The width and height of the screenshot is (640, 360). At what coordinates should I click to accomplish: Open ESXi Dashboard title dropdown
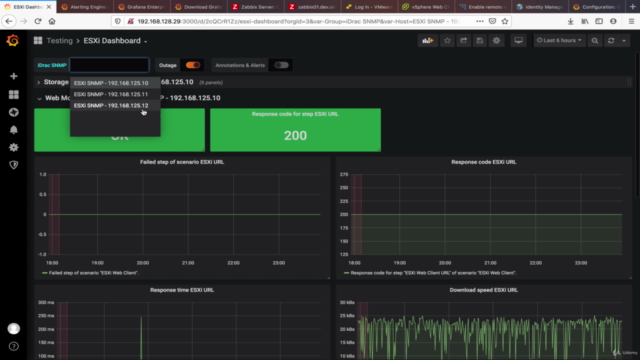tap(116, 40)
